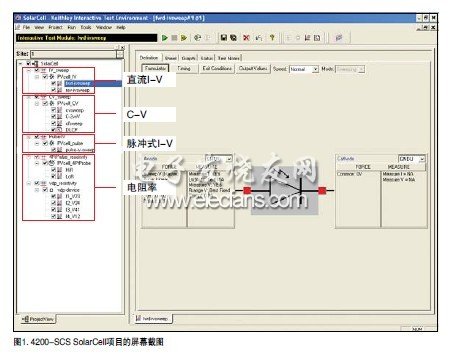Toggle the vdp_resistivity checkbox
452x360 pixels.
point(37,183)
